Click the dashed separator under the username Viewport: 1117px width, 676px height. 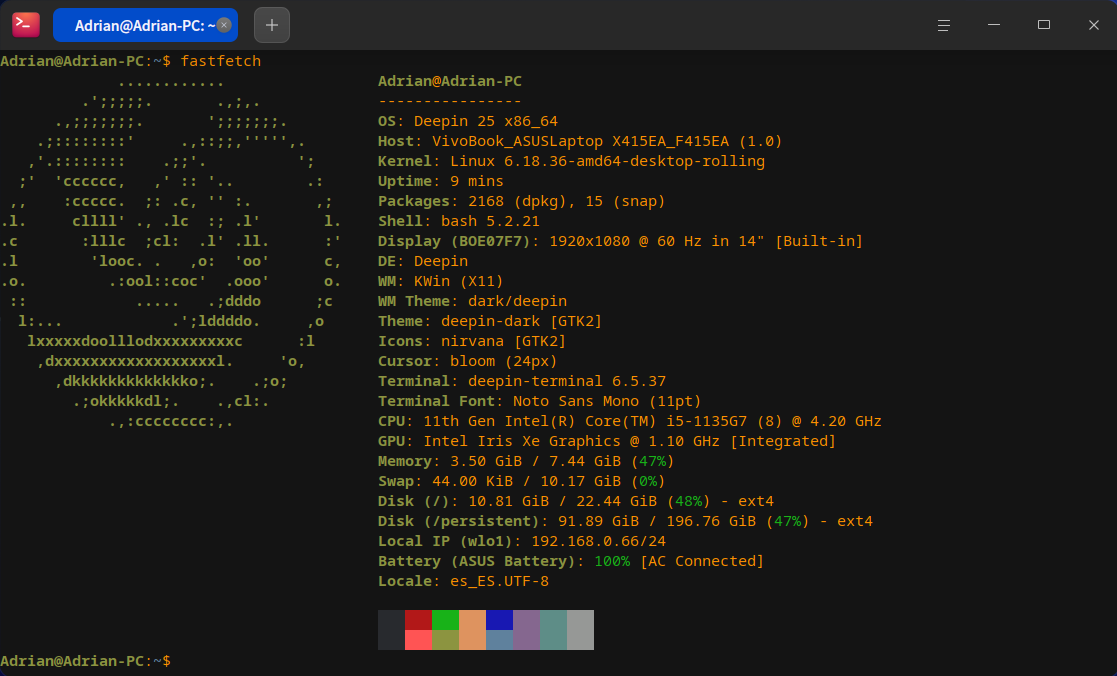click(x=450, y=101)
